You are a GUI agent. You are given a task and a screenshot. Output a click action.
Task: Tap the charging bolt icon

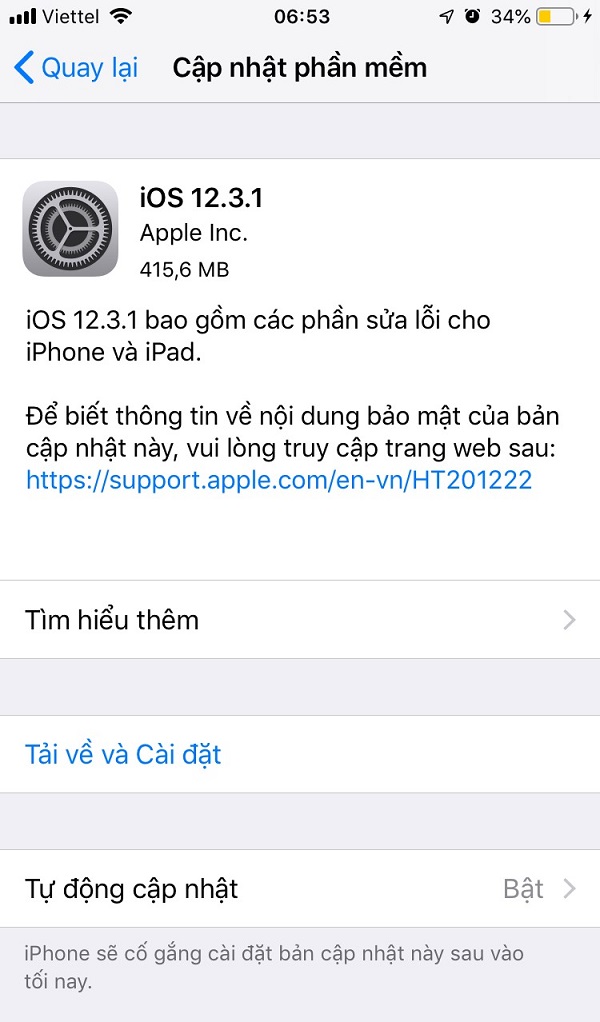click(x=588, y=17)
